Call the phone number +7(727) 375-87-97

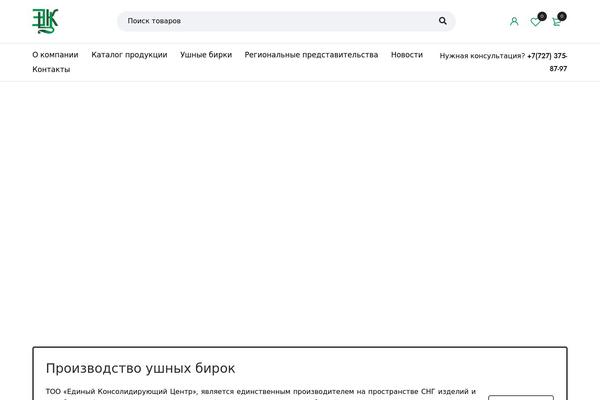[547, 62]
